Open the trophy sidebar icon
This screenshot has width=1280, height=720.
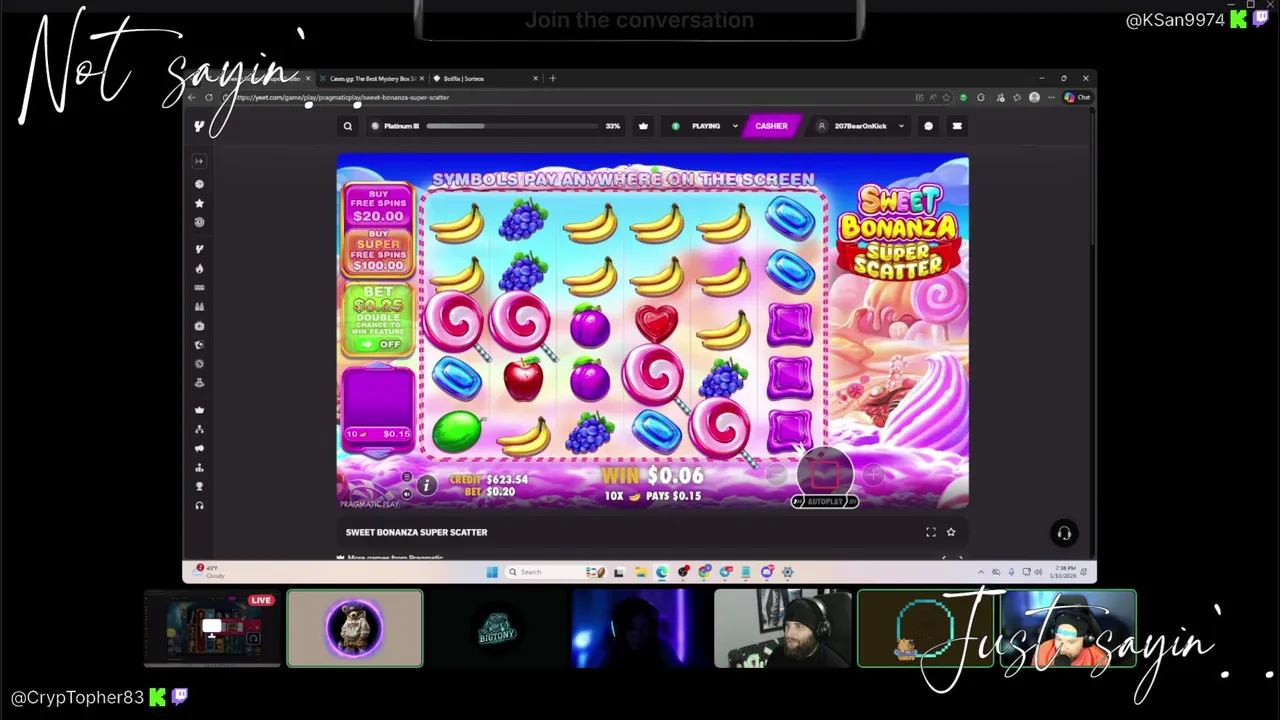click(x=199, y=486)
